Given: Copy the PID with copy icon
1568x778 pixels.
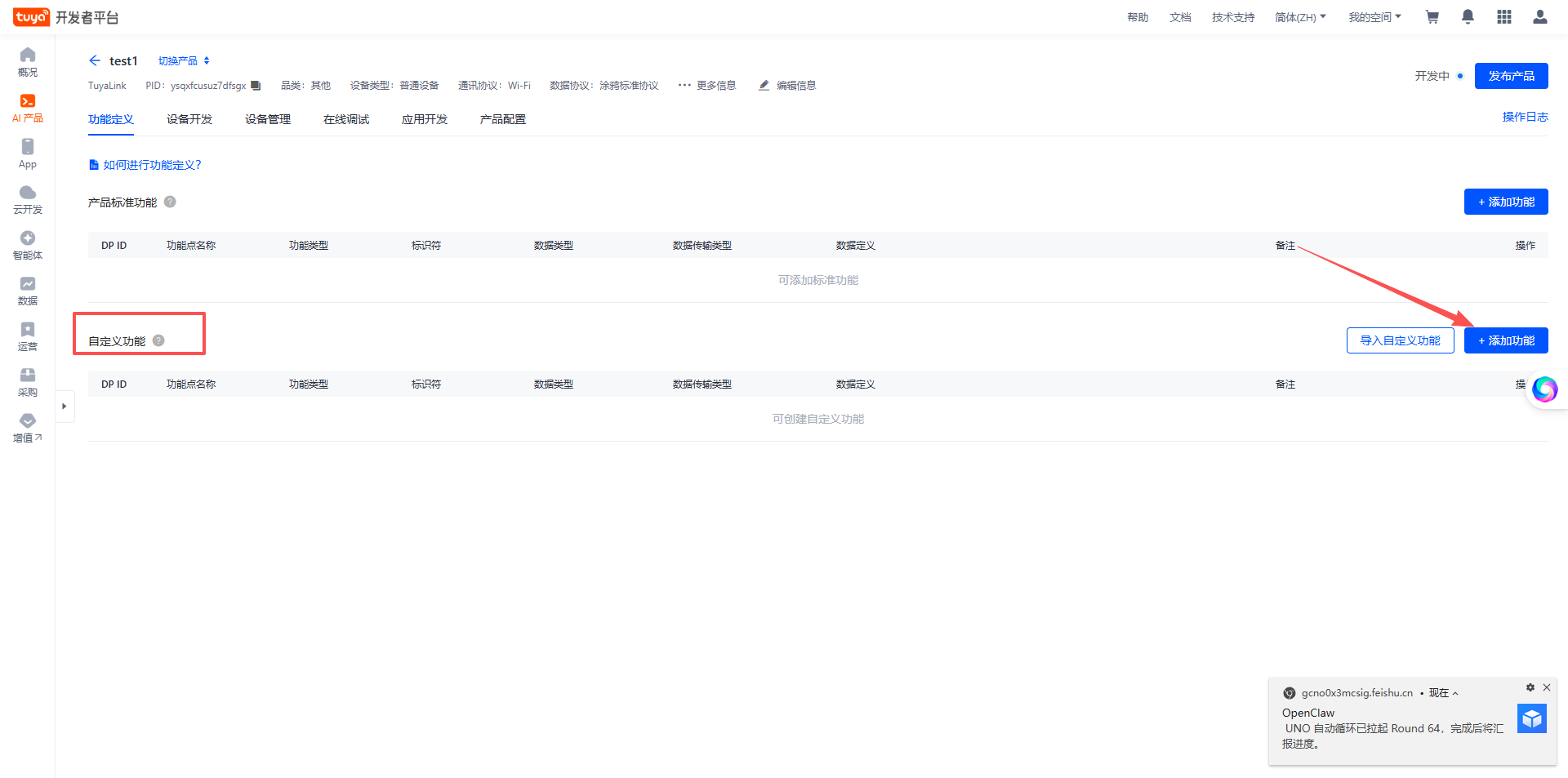Looking at the screenshot, I should [256, 86].
